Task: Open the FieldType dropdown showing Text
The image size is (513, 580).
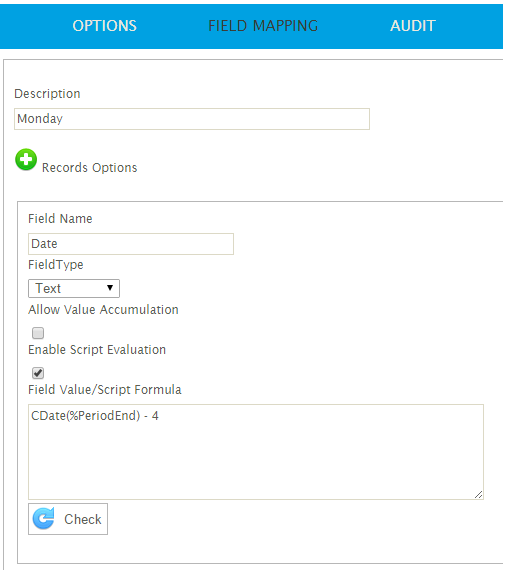Action: tap(74, 289)
